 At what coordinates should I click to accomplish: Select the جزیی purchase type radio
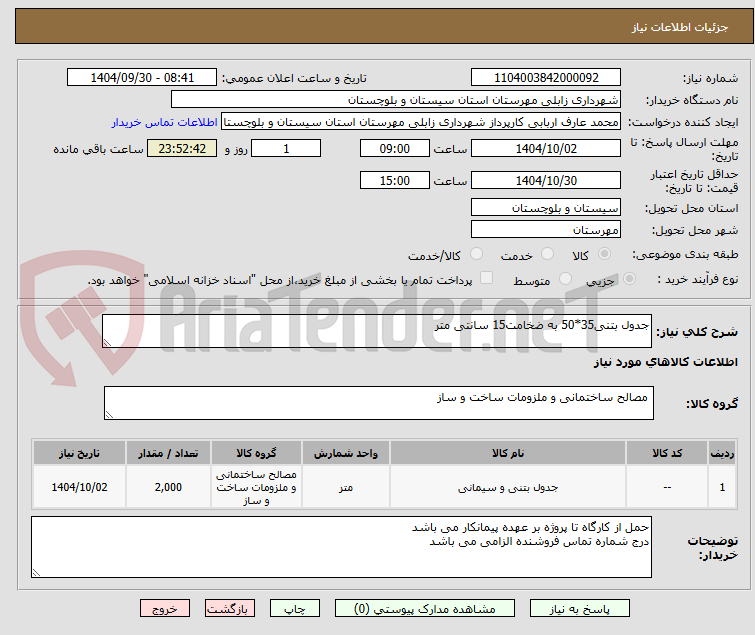(629, 278)
